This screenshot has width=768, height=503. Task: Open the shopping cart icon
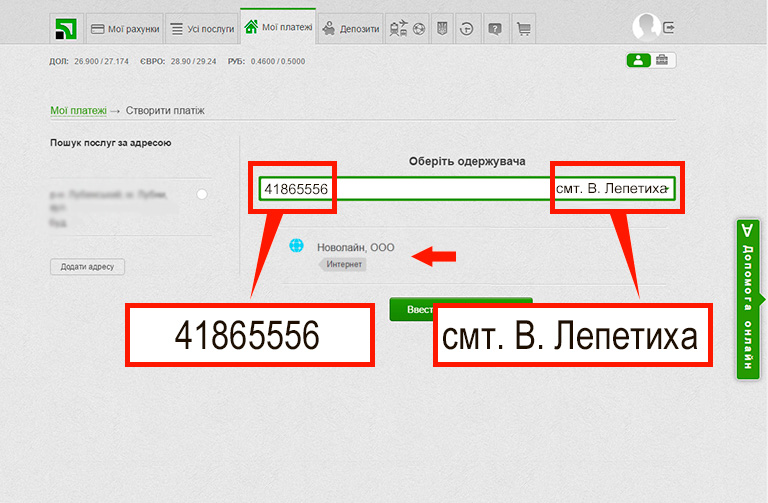pos(523,29)
